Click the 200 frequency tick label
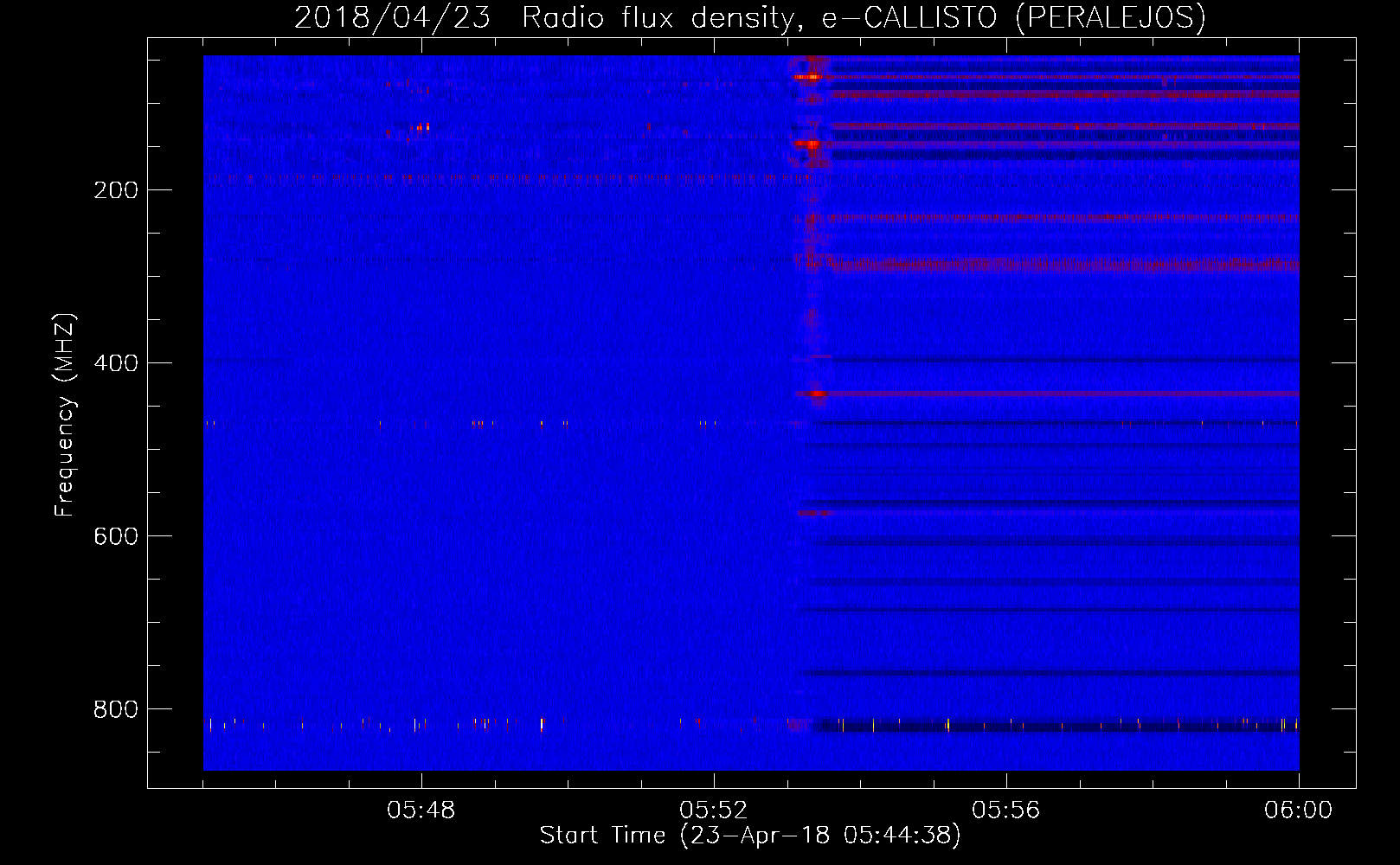 [x=115, y=190]
